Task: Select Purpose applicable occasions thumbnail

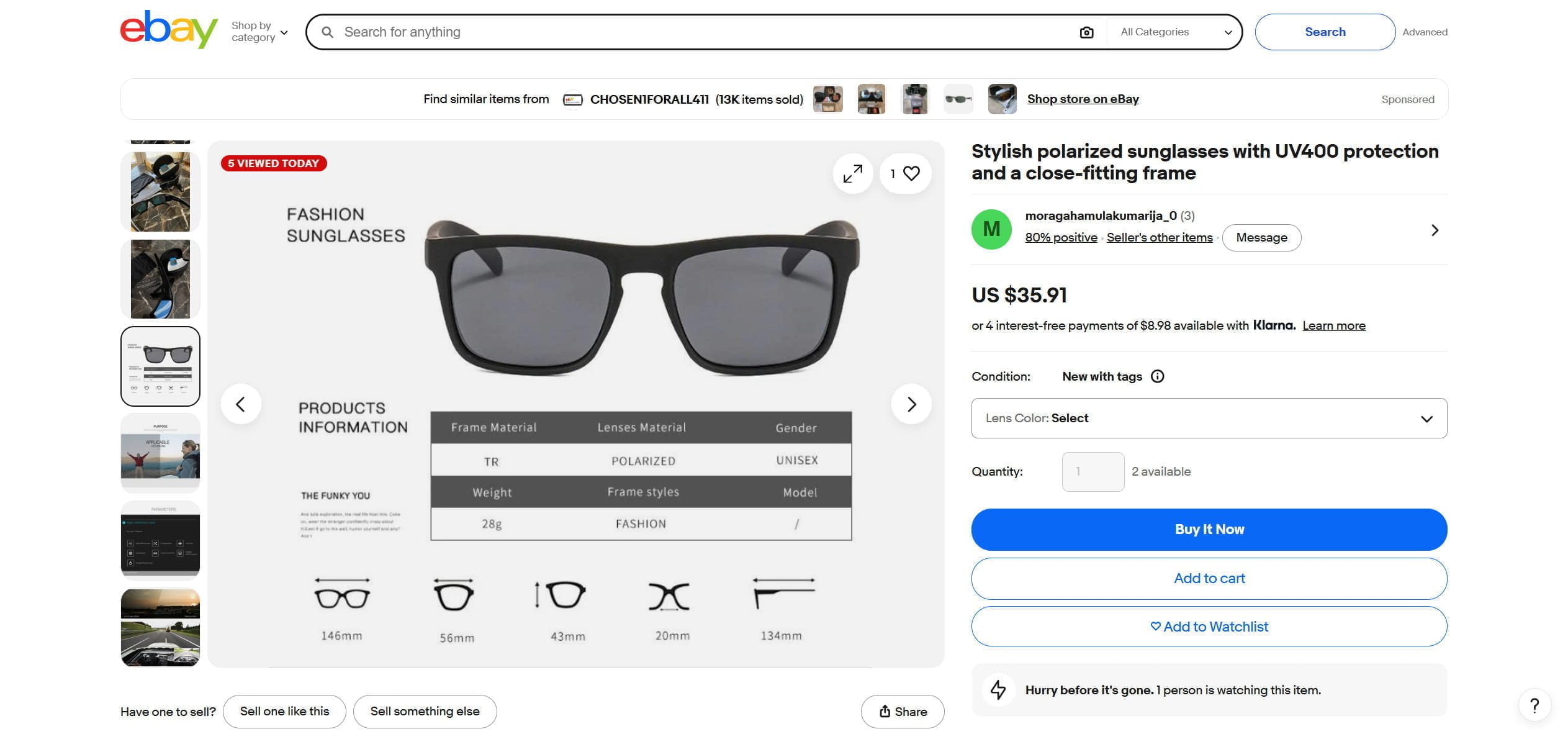Action: 160,453
